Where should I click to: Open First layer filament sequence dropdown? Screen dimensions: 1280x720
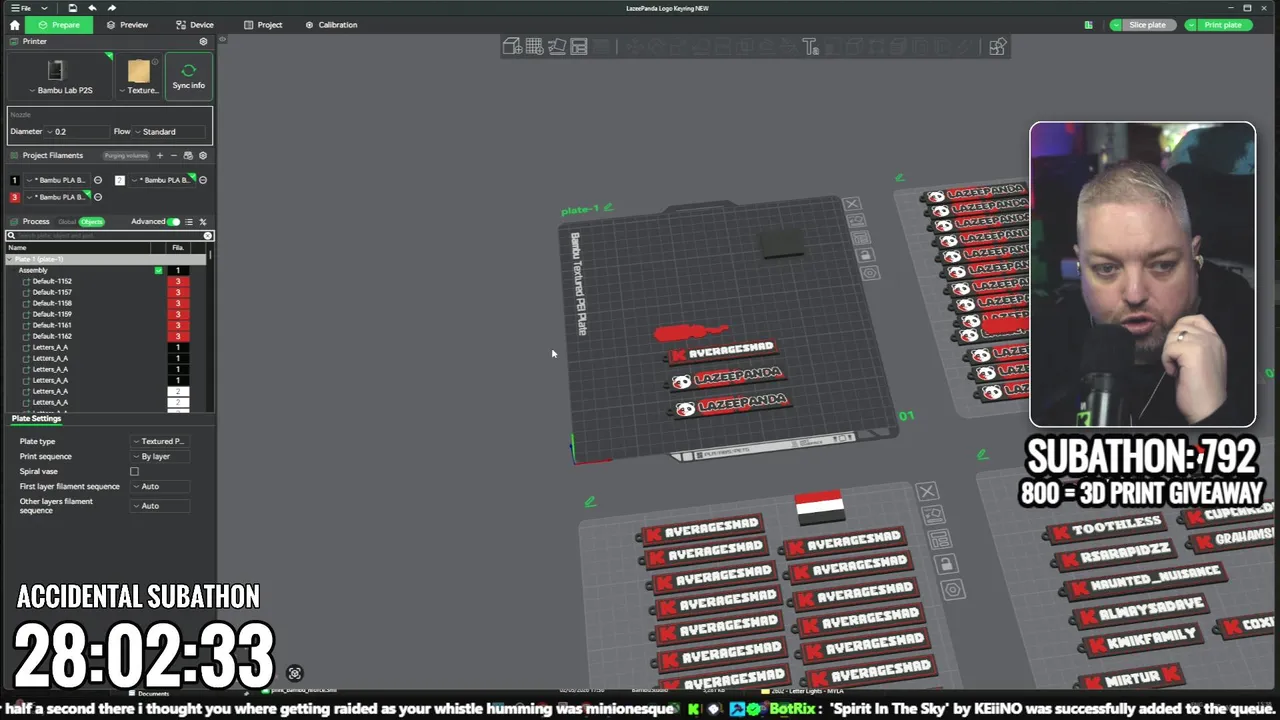(x=160, y=486)
